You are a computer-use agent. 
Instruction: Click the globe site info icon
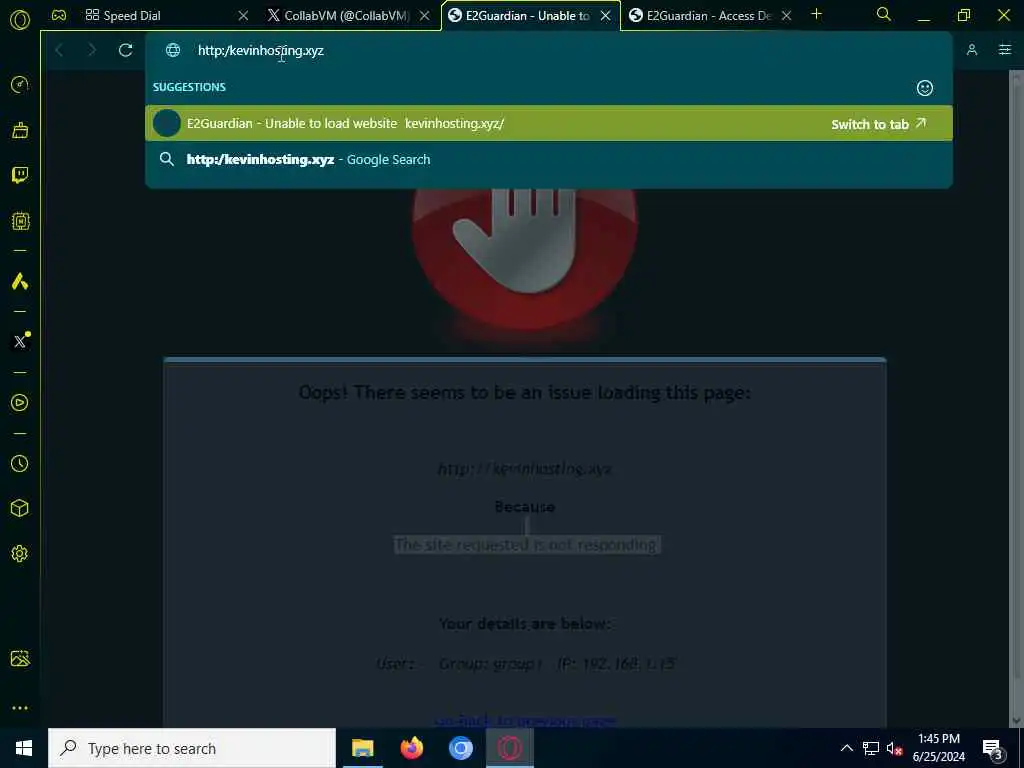(x=172, y=50)
